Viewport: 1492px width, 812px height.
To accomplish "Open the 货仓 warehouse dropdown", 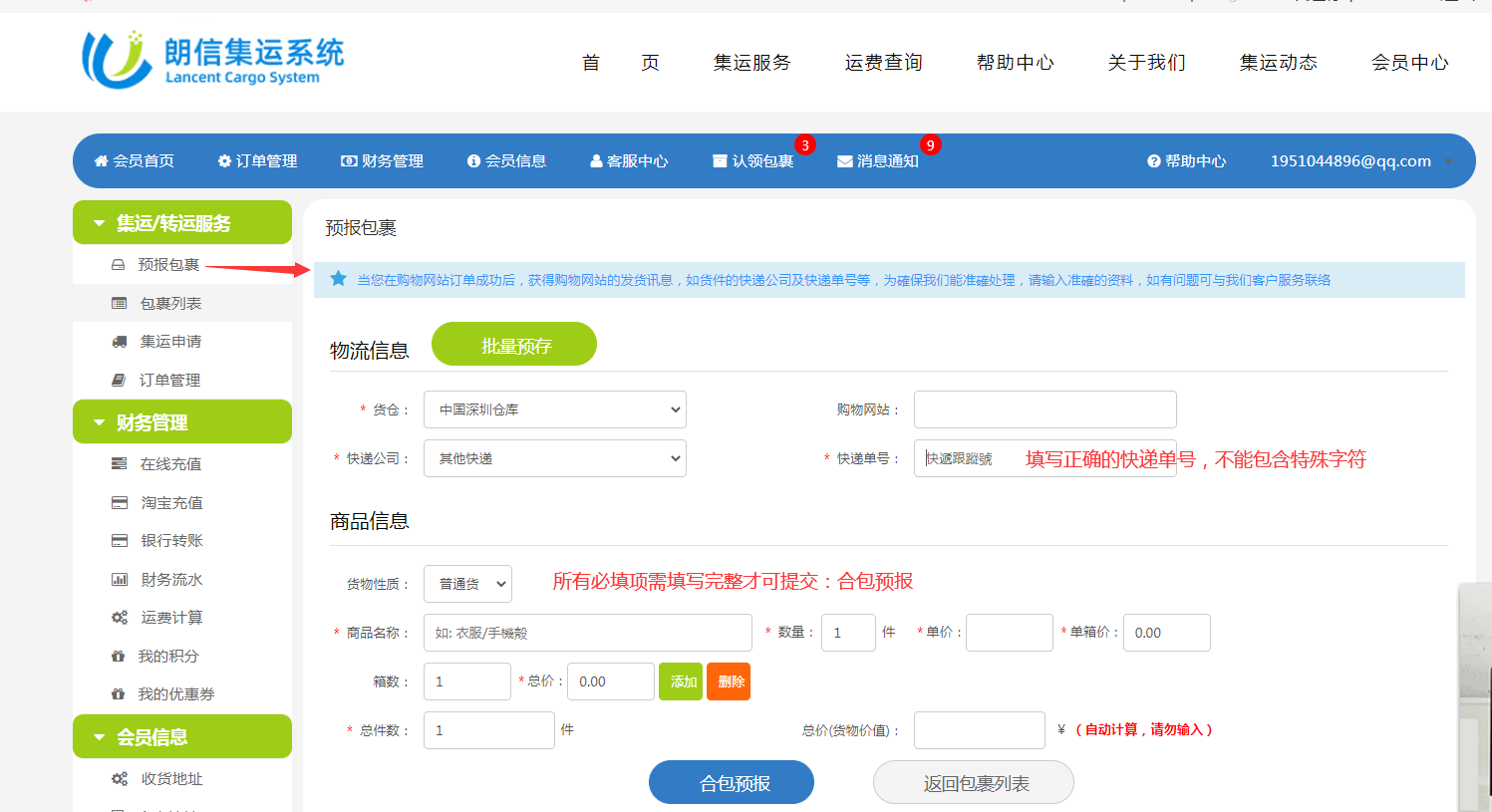I will coord(554,409).
